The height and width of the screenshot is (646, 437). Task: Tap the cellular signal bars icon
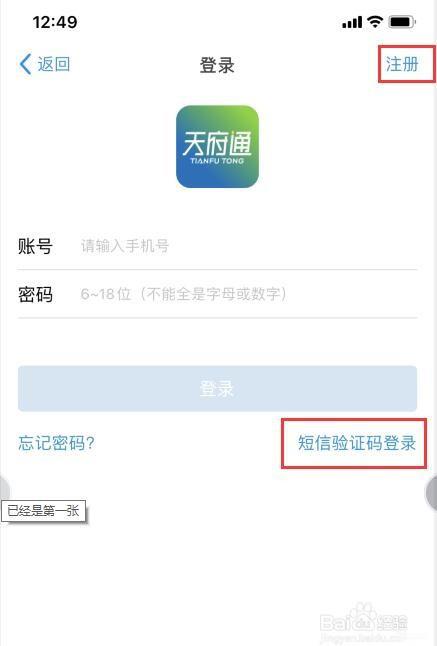(x=352, y=22)
